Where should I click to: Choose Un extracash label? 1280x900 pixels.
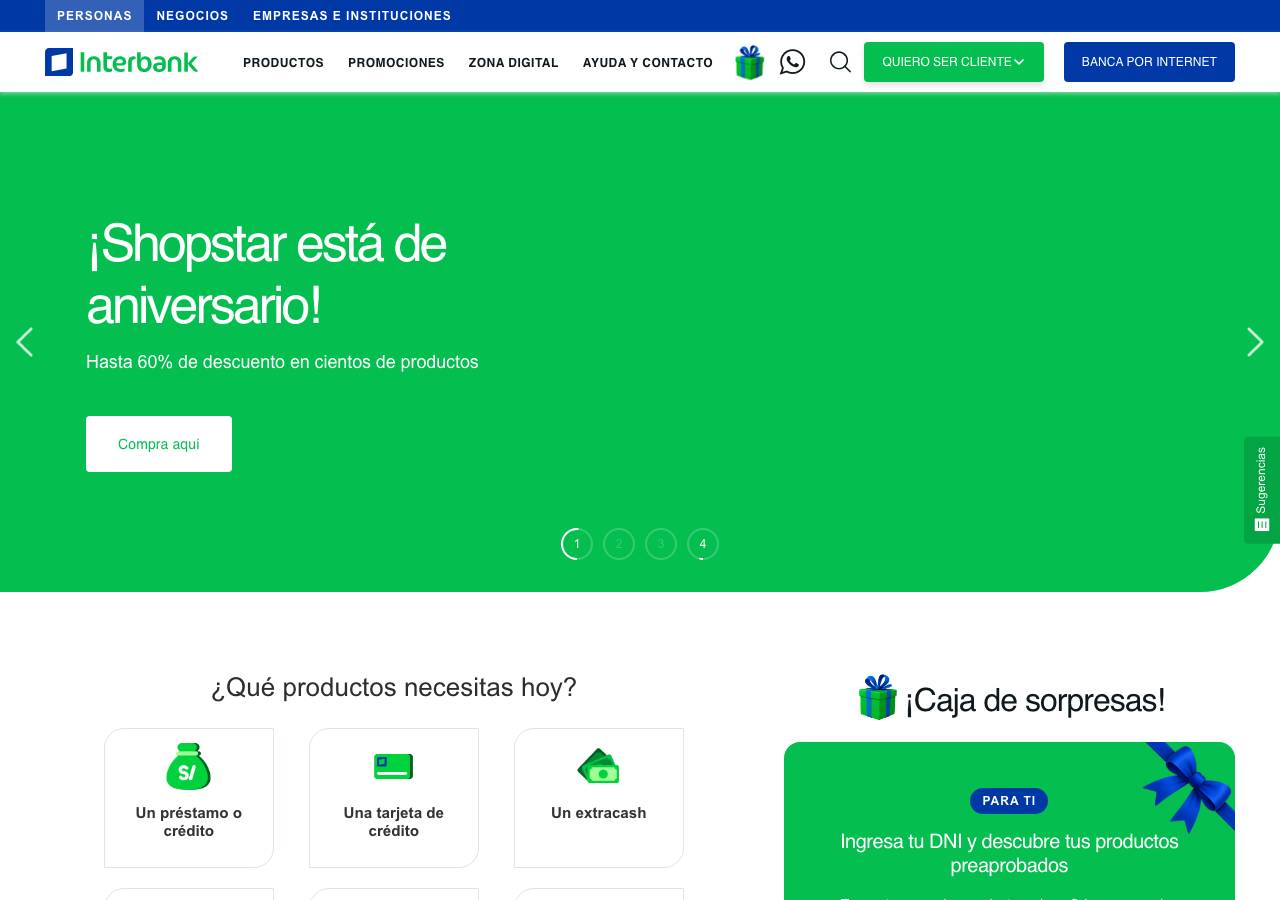click(x=599, y=813)
